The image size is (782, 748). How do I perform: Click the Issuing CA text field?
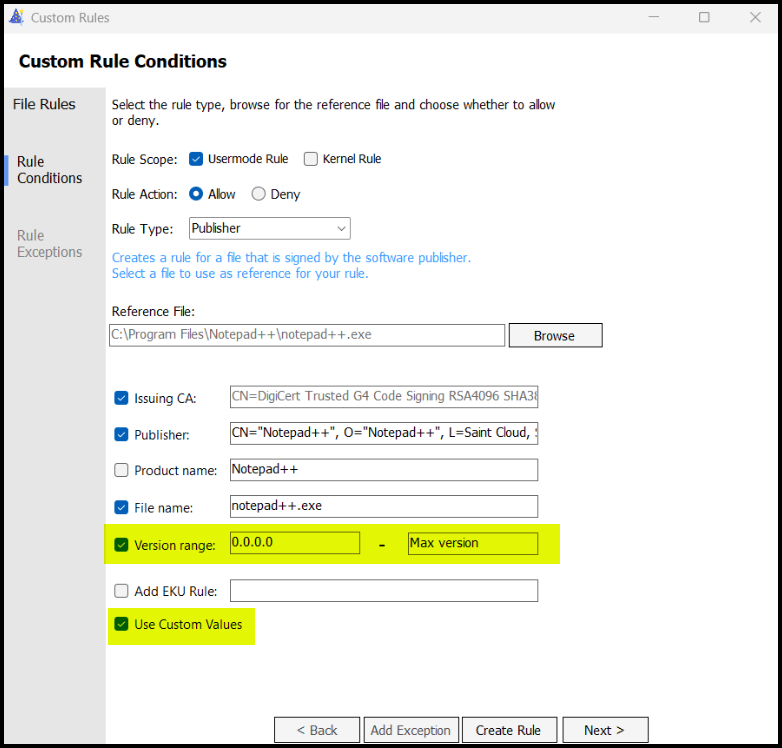click(384, 396)
